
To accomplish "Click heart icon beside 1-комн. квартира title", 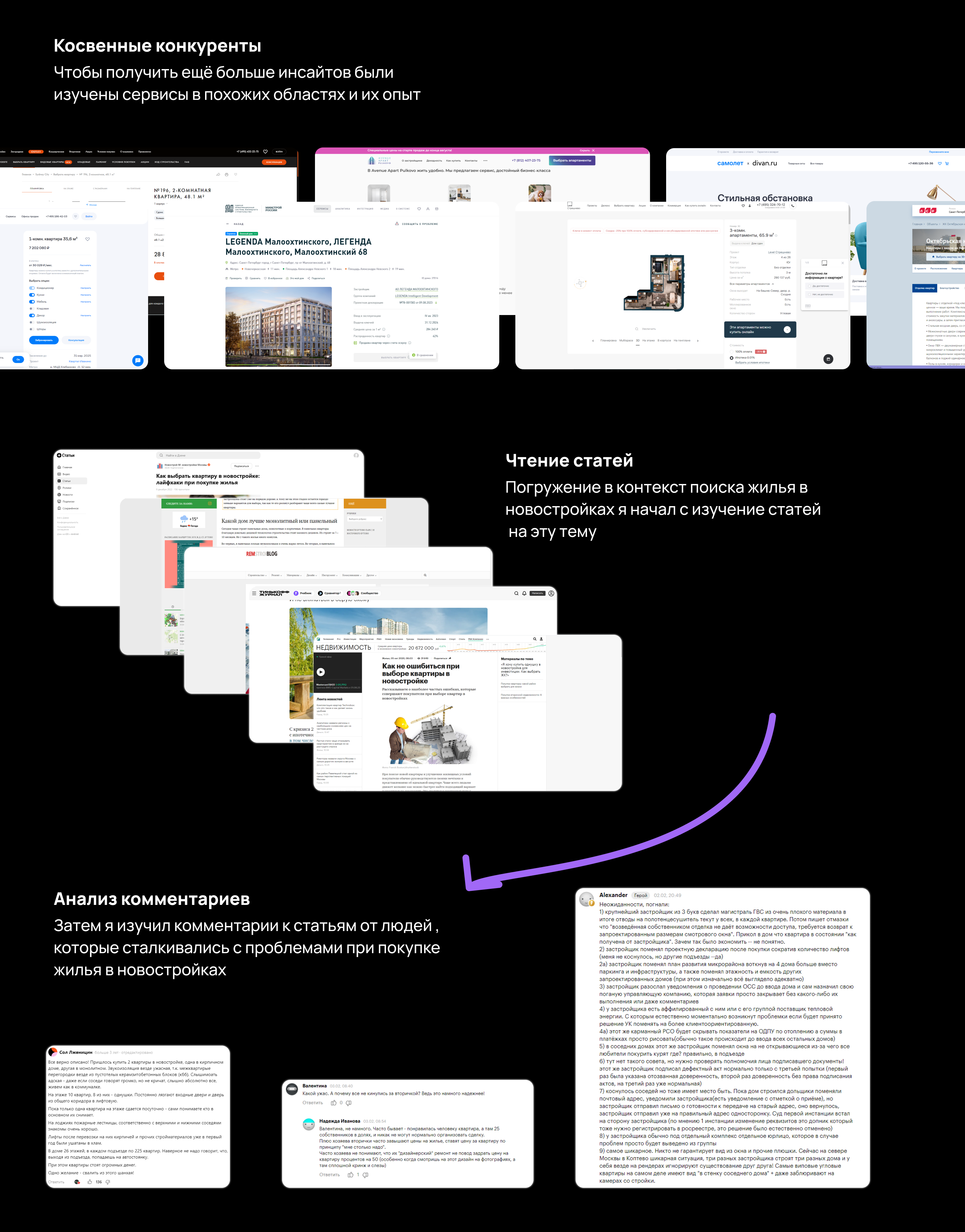I will tap(87, 239).
